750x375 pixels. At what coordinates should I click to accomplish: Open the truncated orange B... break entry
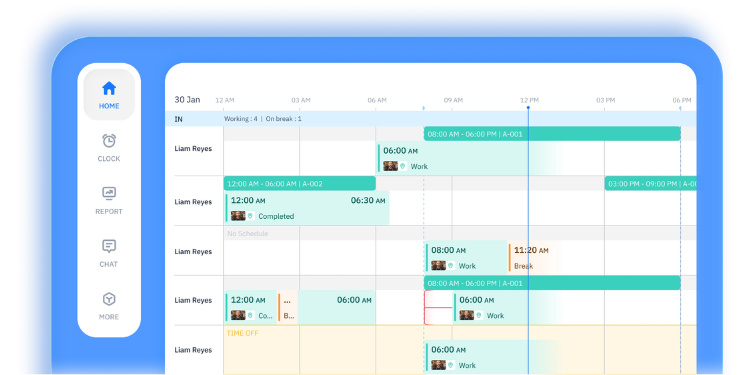pos(288,307)
